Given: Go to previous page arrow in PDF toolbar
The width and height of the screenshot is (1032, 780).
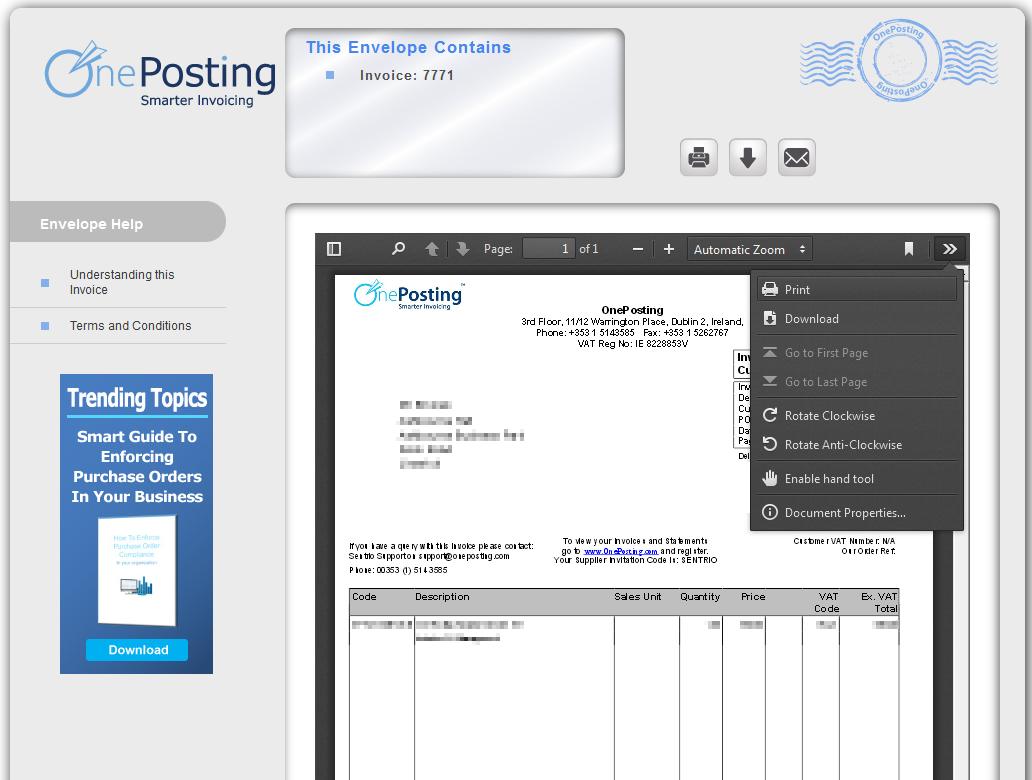Looking at the screenshot, I should [432, 249].
